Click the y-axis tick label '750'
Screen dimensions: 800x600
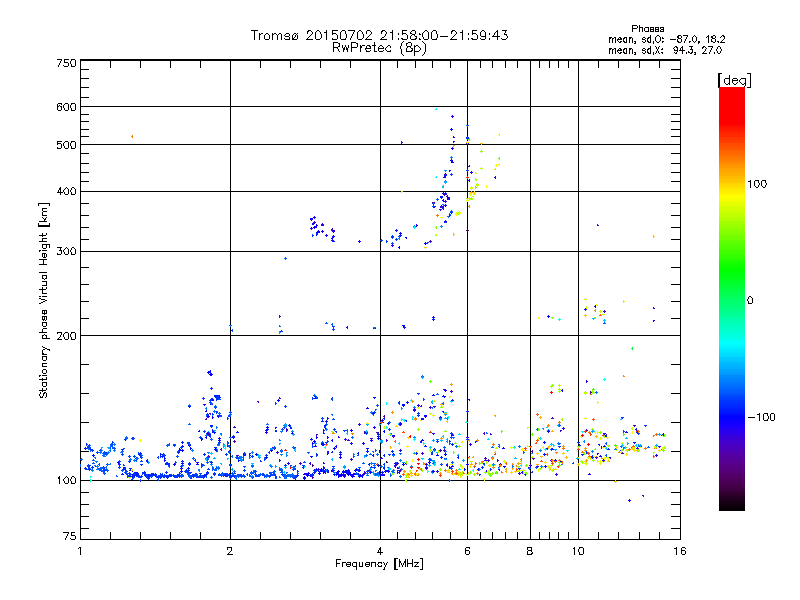coord(66,63)
